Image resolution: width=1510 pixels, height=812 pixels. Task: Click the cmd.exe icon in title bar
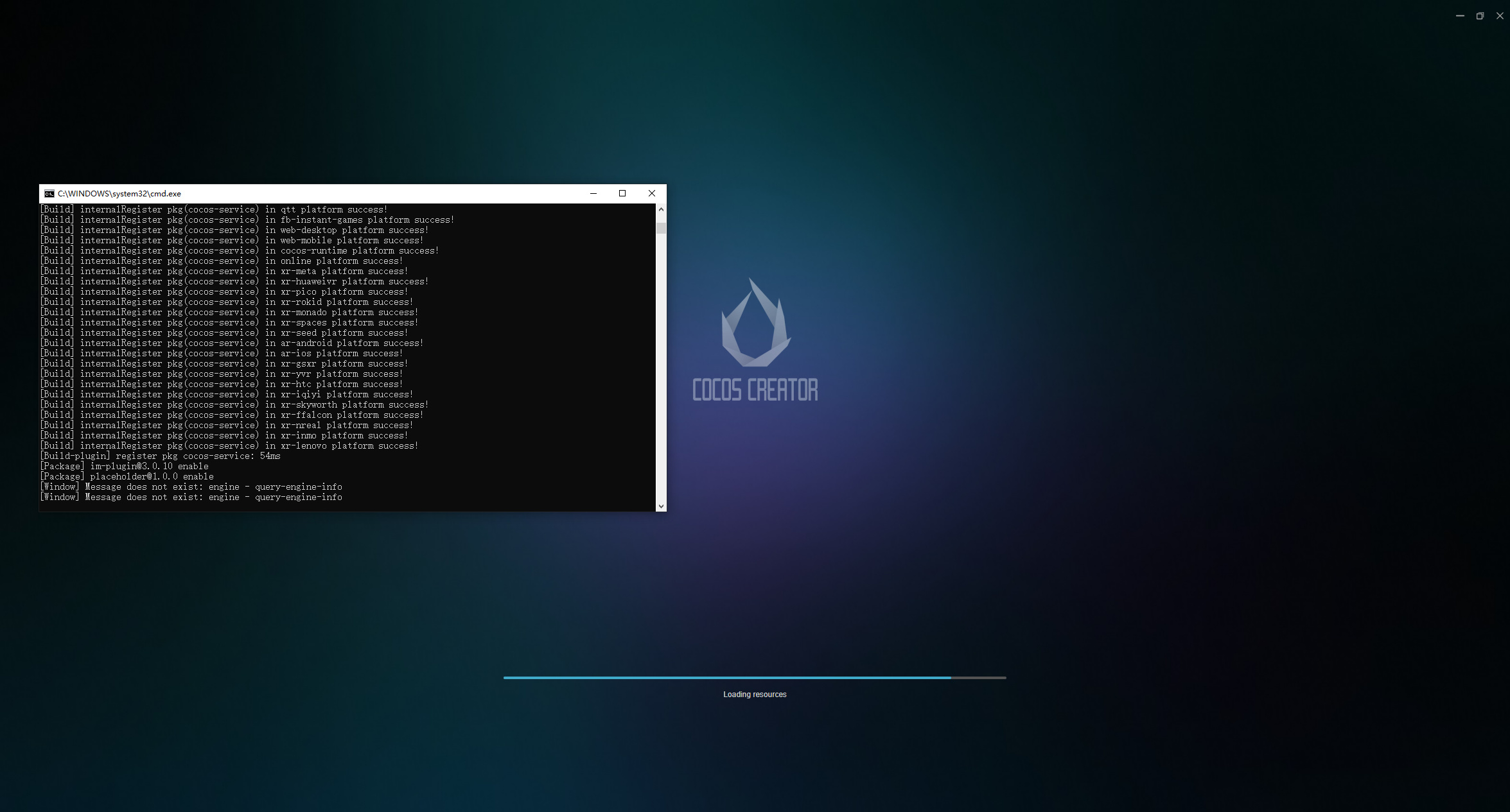[x=49, y=193]
